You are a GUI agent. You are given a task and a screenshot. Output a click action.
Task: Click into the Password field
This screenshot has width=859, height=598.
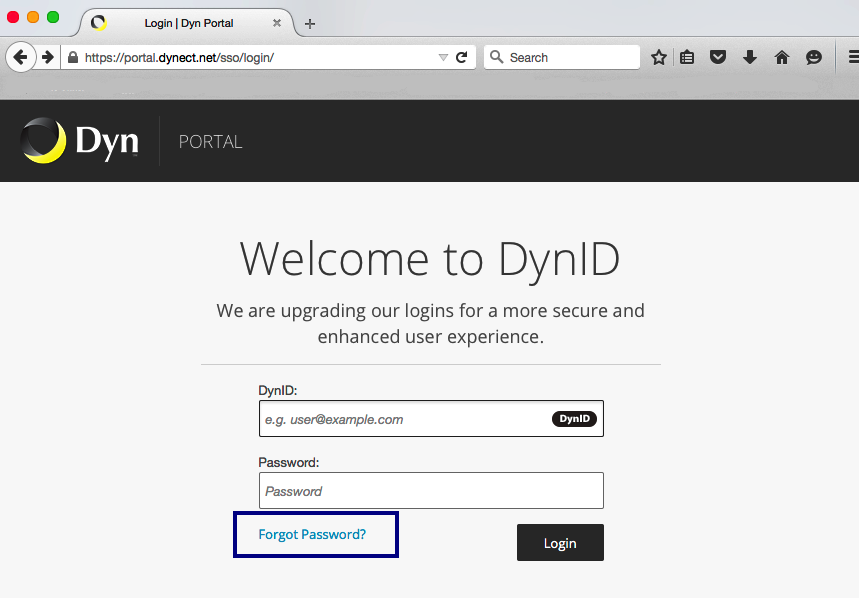pyautogui.click(x=431, y=491)
